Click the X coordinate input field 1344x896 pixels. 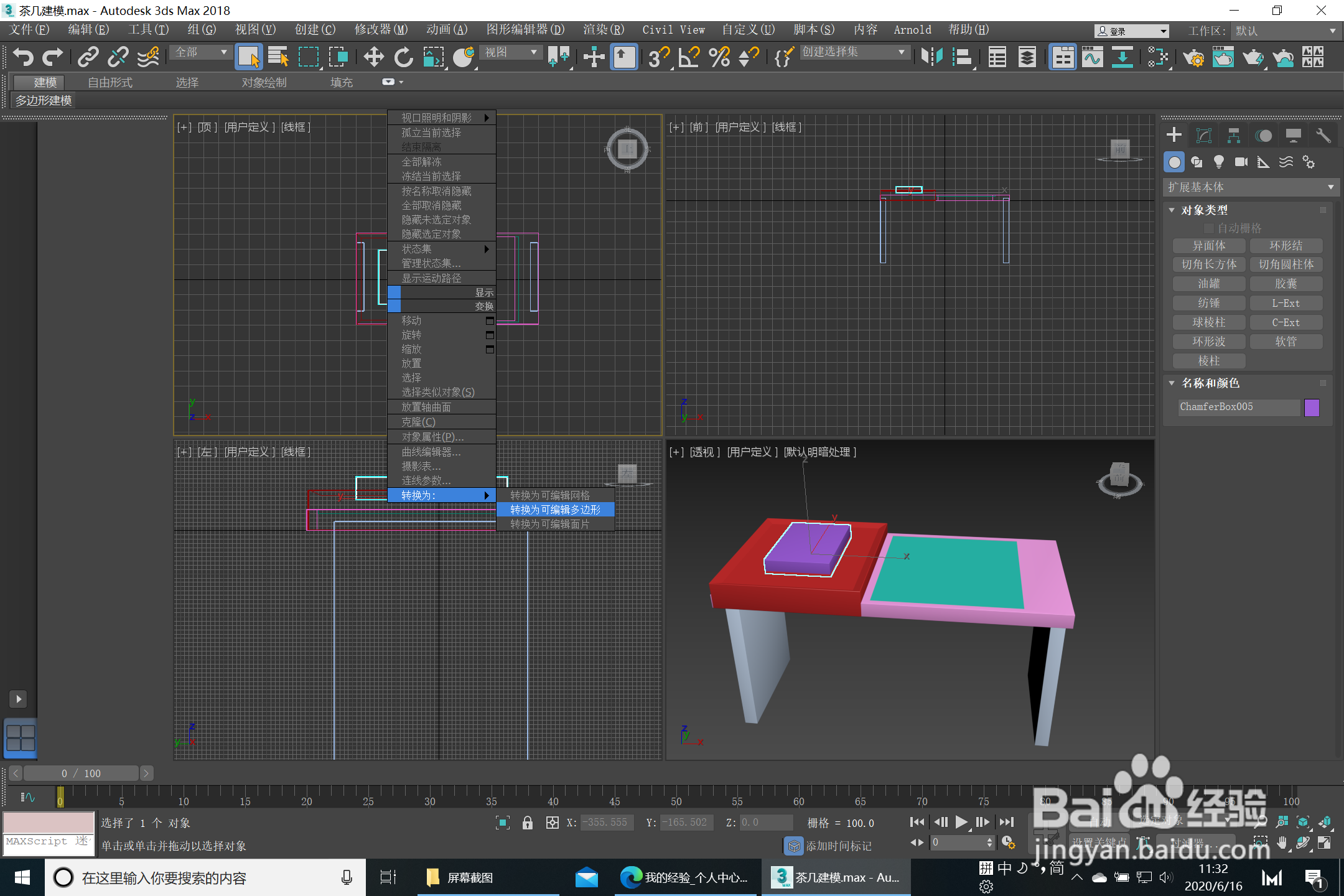(607, 823)
